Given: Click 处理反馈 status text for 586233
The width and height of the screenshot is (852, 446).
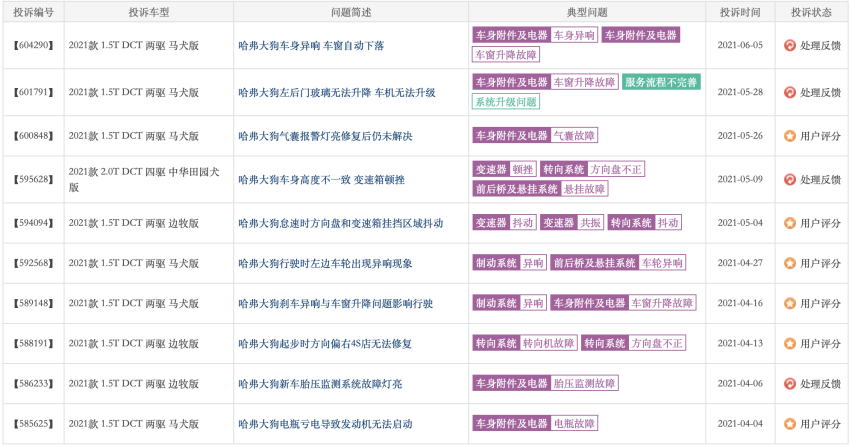Looking at the screenshot, I should coord(820,384).
